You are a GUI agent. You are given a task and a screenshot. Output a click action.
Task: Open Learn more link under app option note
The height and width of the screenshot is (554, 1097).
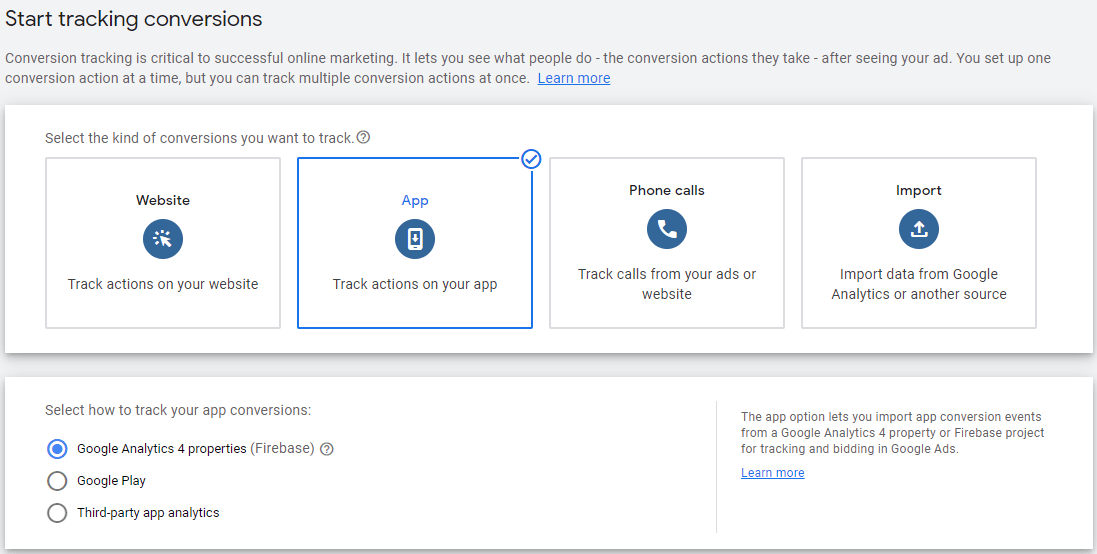point(772,473)
